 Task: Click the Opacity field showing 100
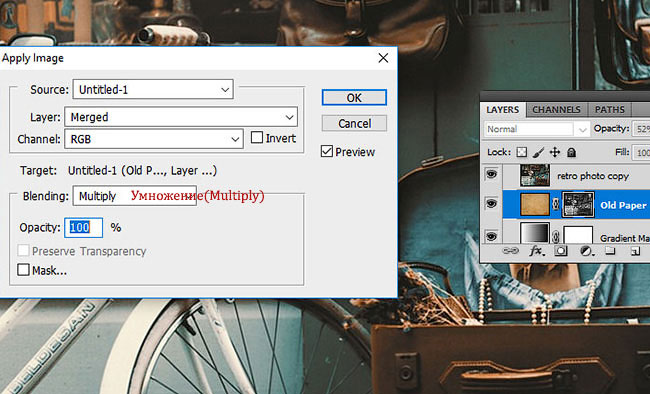pos(83,228)
